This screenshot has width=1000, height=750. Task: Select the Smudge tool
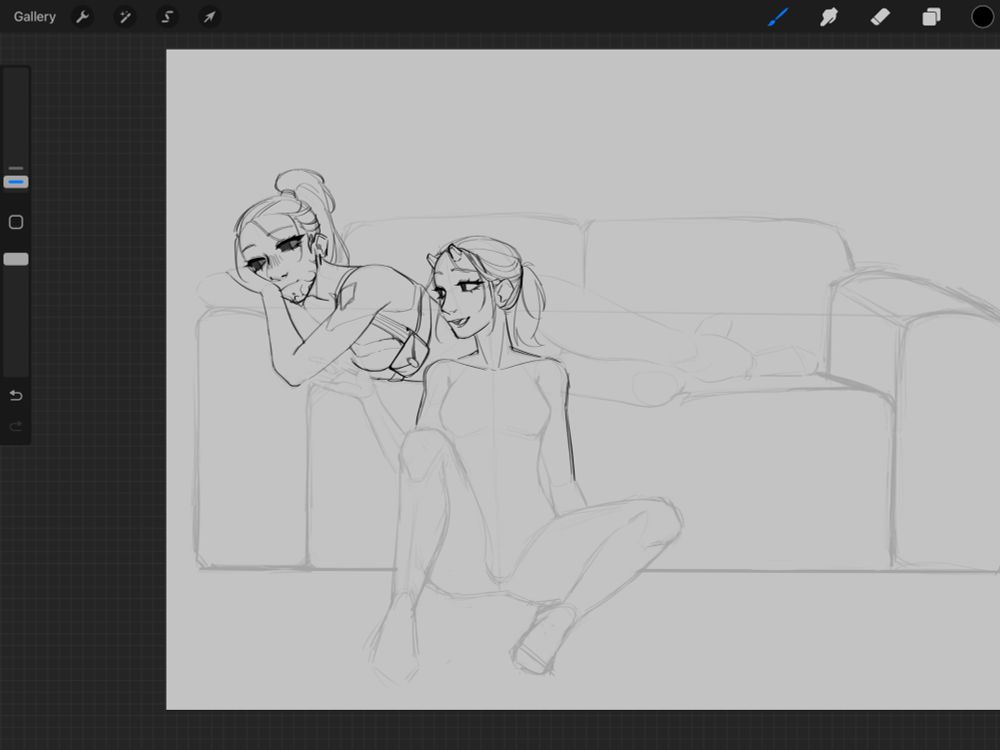(x=828, y=17)
